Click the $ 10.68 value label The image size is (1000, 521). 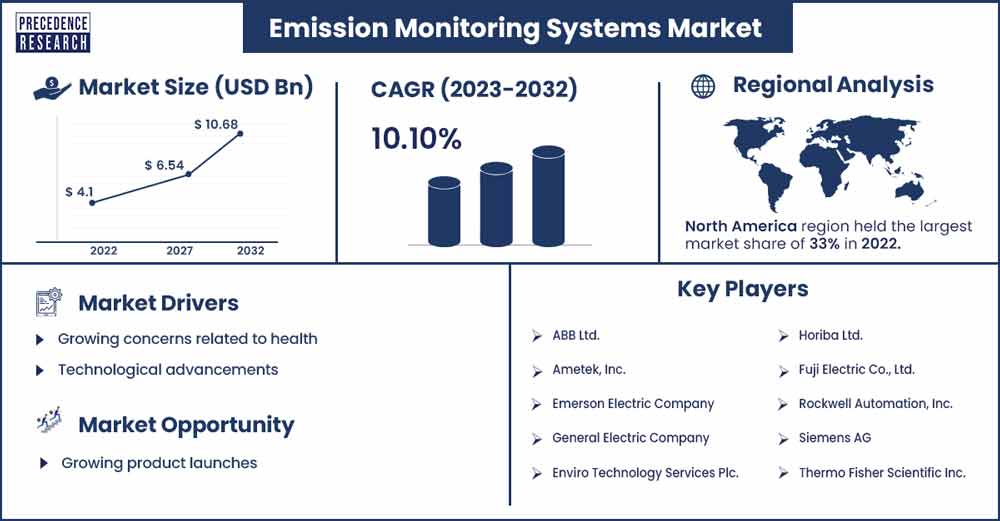click(x=216, y=124)
